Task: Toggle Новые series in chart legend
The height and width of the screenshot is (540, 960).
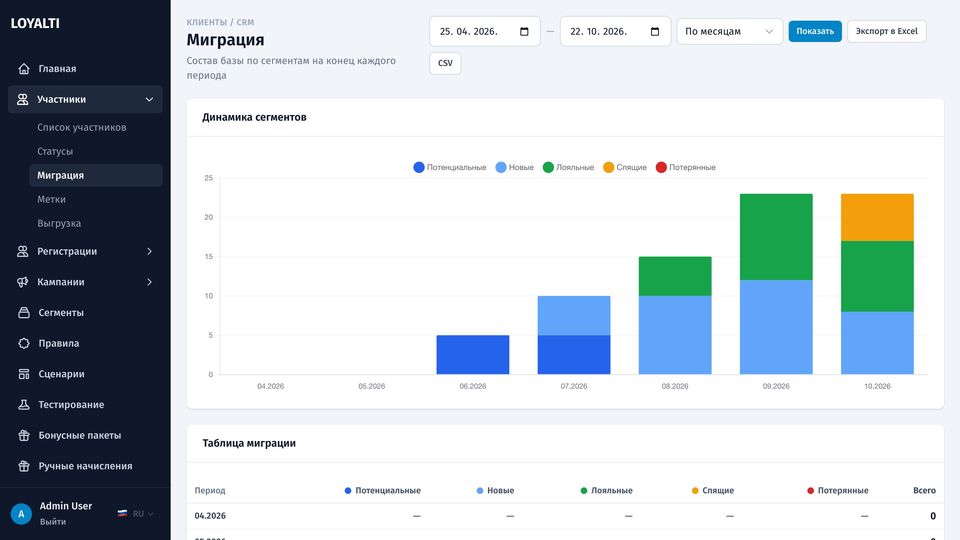Action: [514, 167]
